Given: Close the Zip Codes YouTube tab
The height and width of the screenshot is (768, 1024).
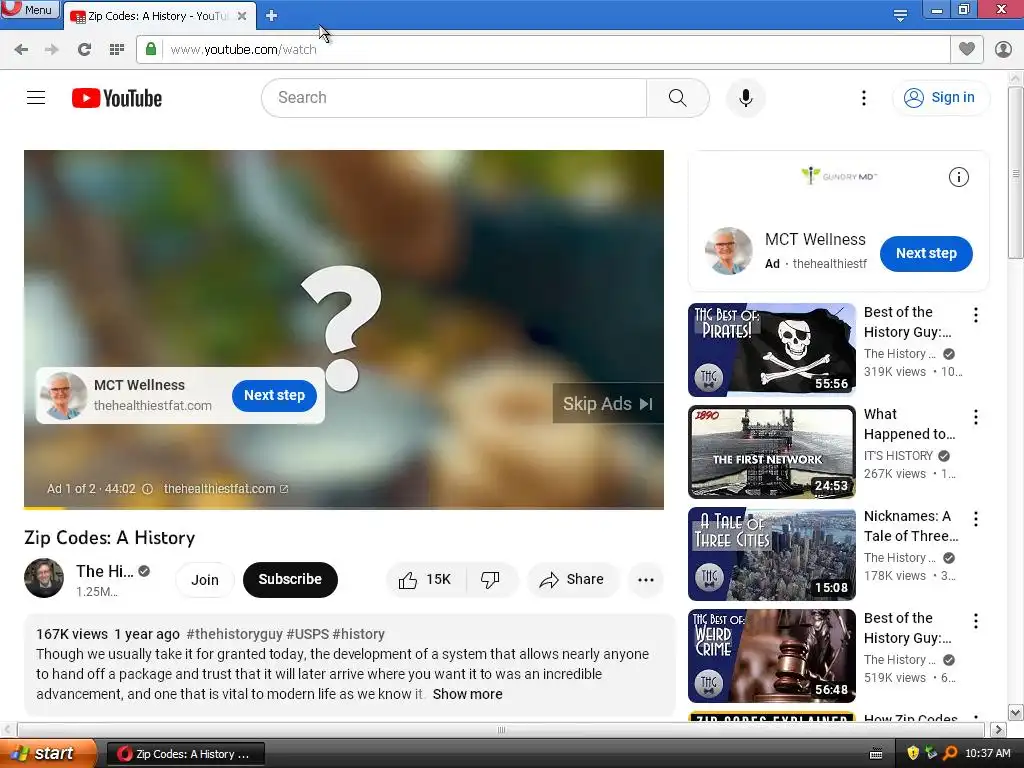Looking at the screenshot, I should [242, 16].
